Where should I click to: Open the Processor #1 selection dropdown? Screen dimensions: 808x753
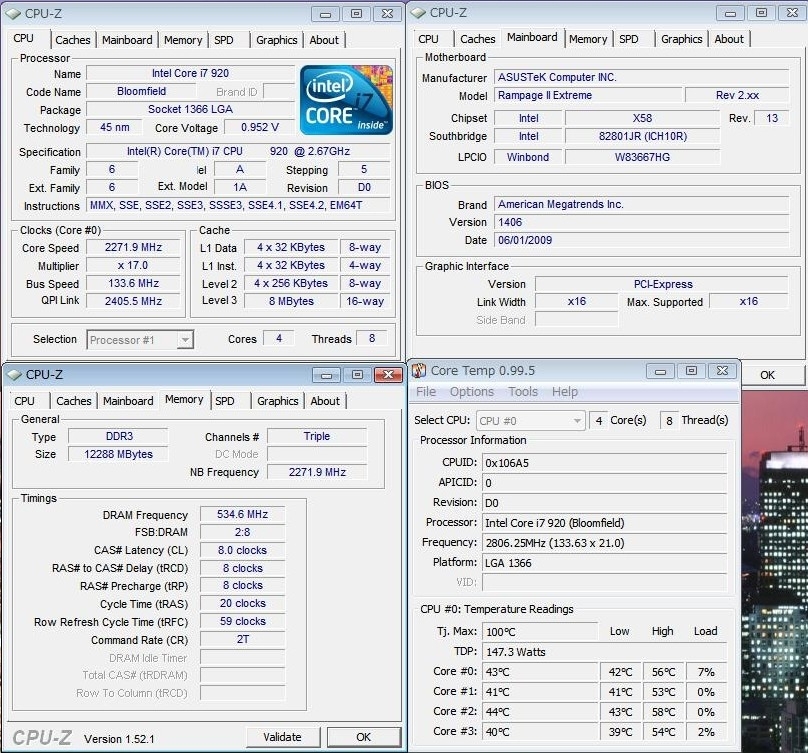point(184,340)
